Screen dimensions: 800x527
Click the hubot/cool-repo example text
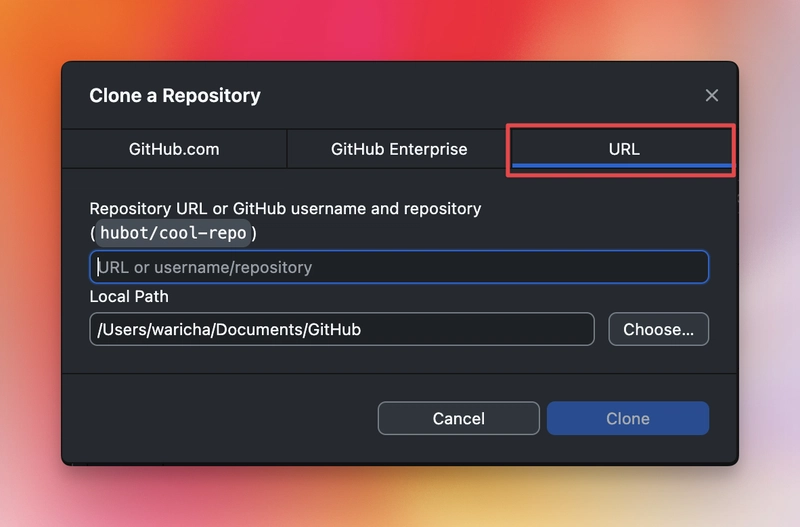pyautogui.click(x=173, y=233)
